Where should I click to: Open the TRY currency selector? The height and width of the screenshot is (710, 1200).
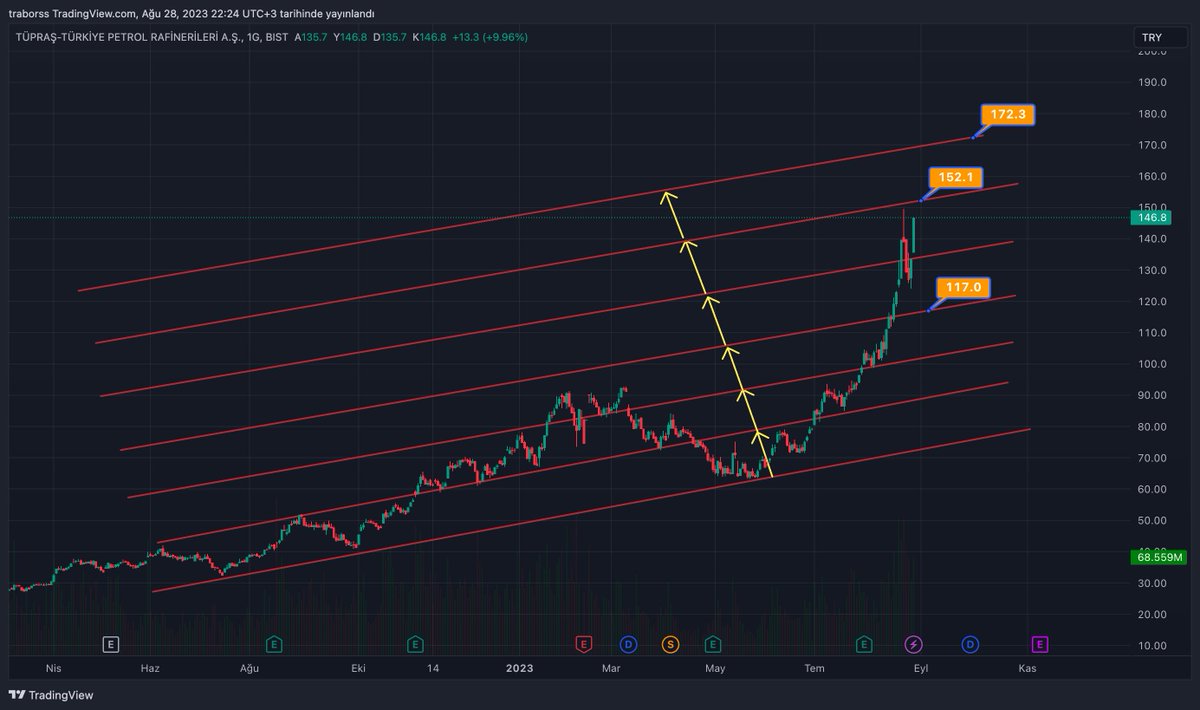pos(1160,37)
